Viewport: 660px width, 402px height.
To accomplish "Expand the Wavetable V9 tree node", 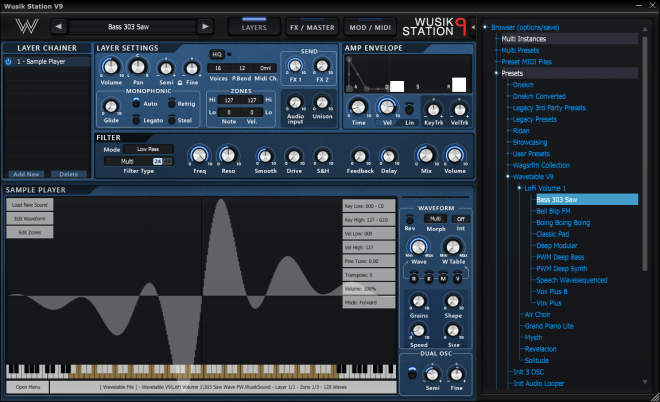I will click(508, 177).
